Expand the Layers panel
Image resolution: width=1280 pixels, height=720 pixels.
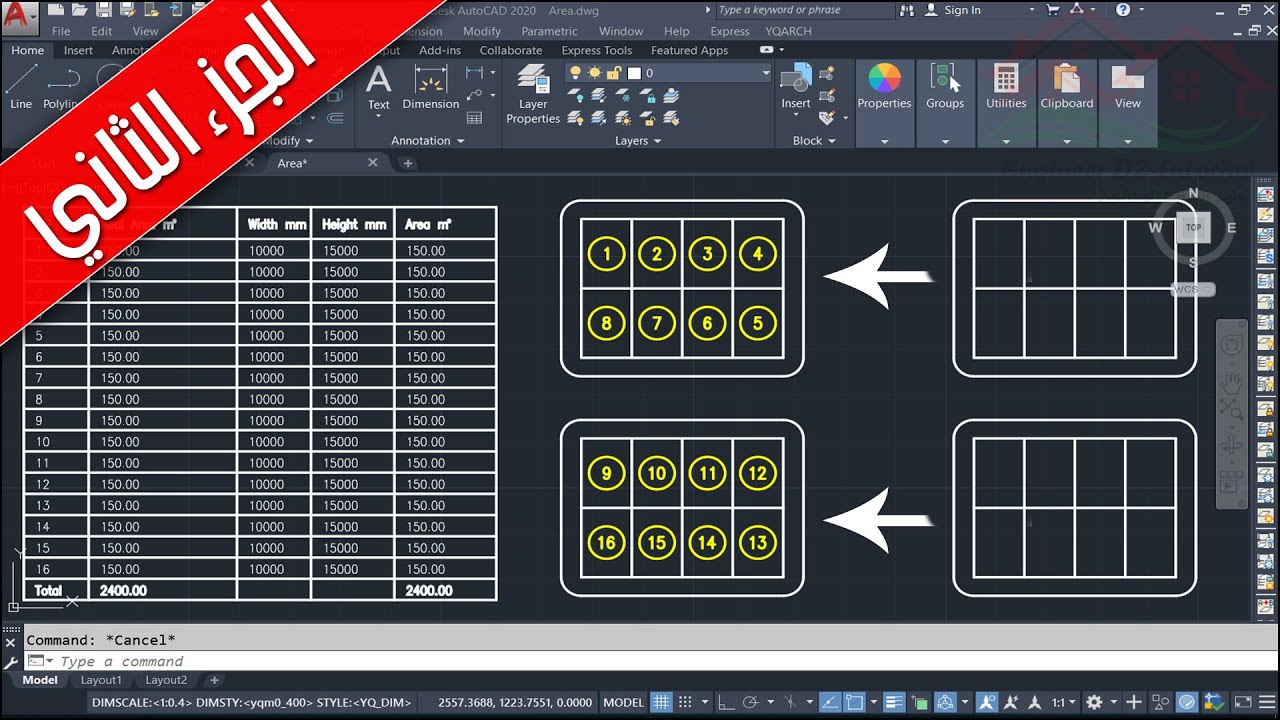[x=638, y=141]
